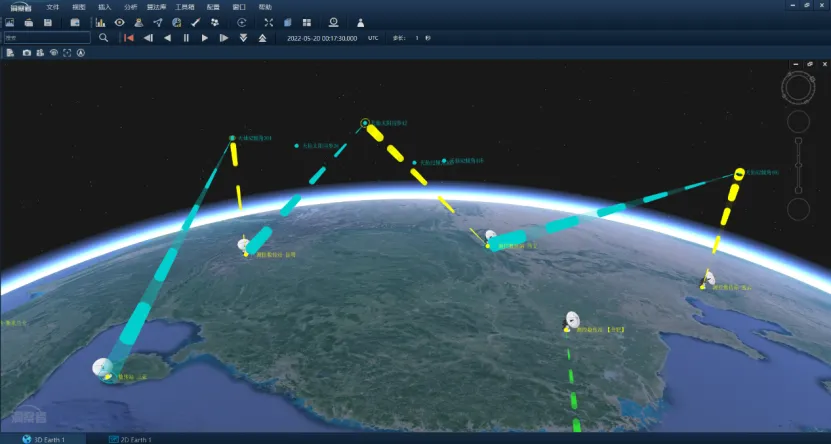Click the camera snapshot icon
This screenshot has width=831, height=444.
tap(25, 52)
